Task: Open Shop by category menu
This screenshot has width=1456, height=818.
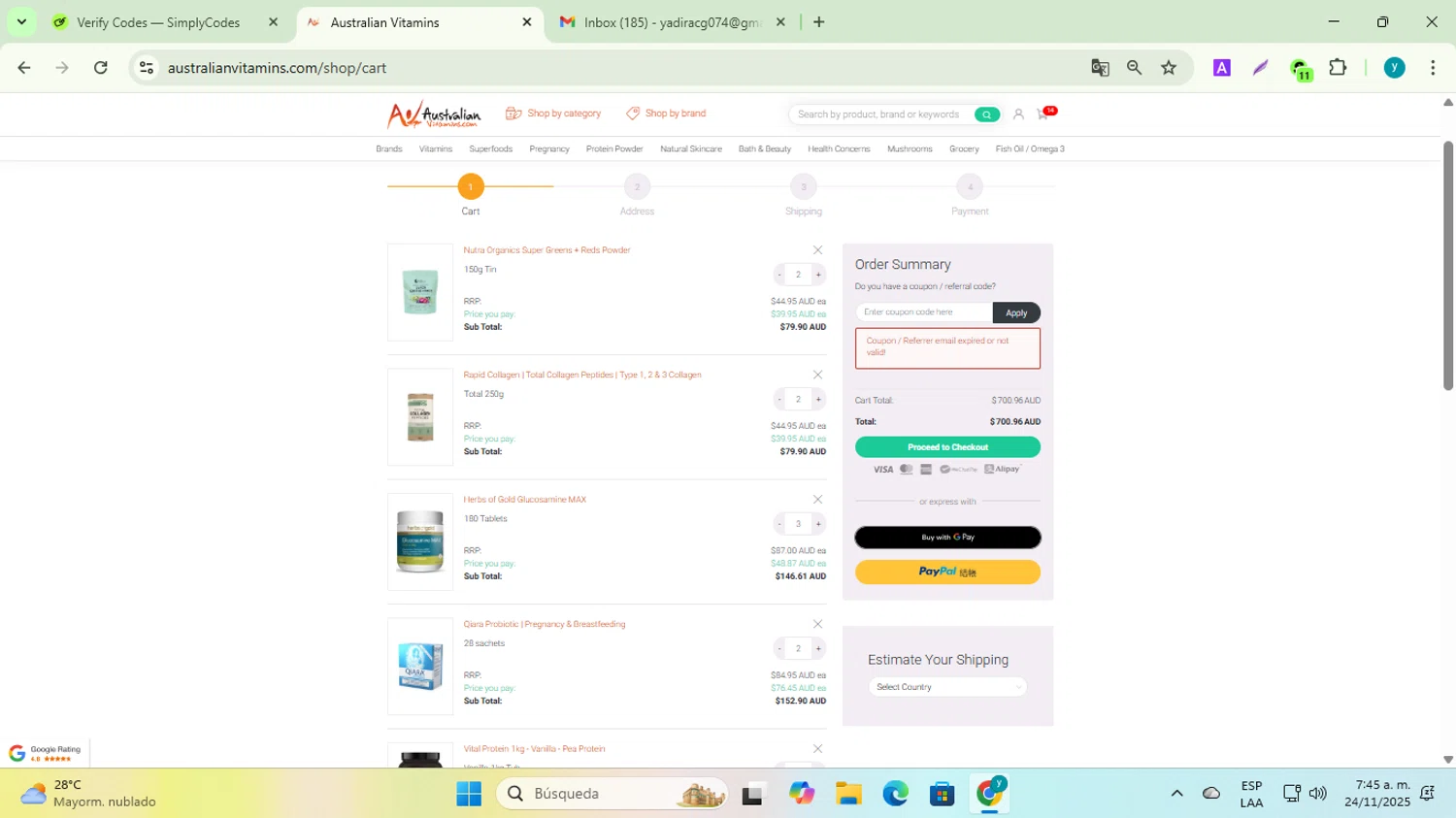Action: click(x=553, y=114)
